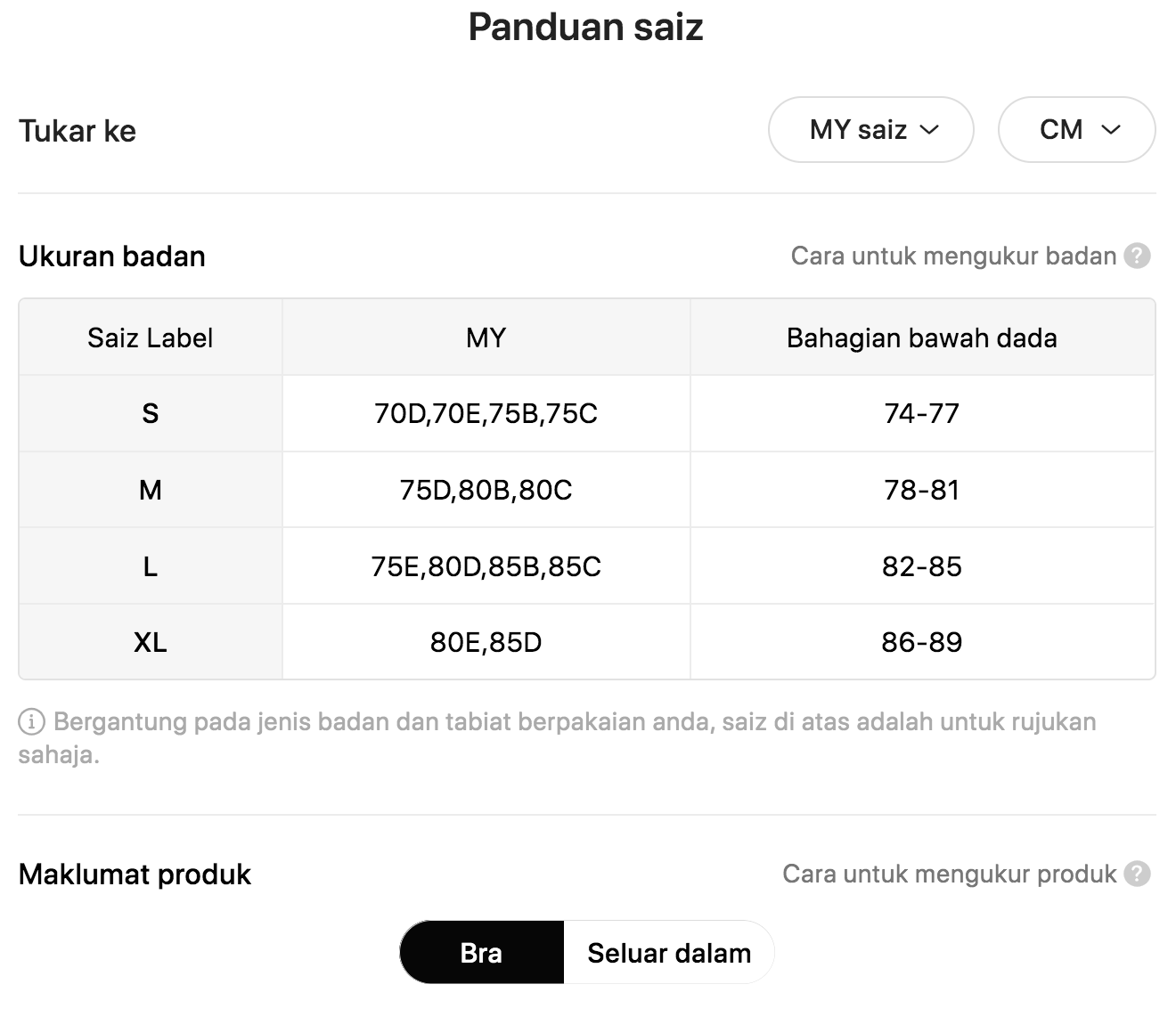Image resolution: width=1176 pixels, height=1033 pixels.
Task: Click Bahagian bawah dada column header
Action: click(922, 338)
